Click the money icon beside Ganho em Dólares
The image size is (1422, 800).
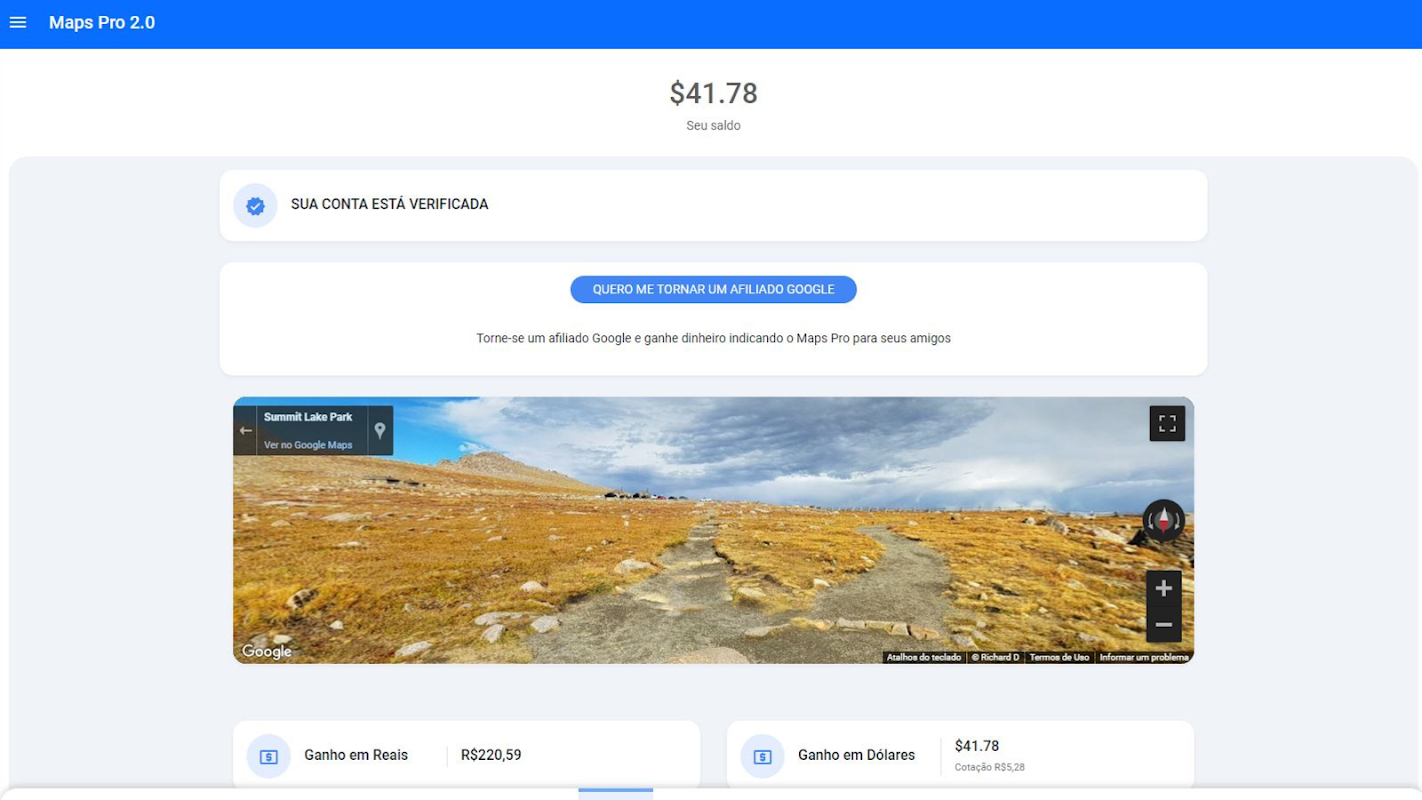click(762, 757)
